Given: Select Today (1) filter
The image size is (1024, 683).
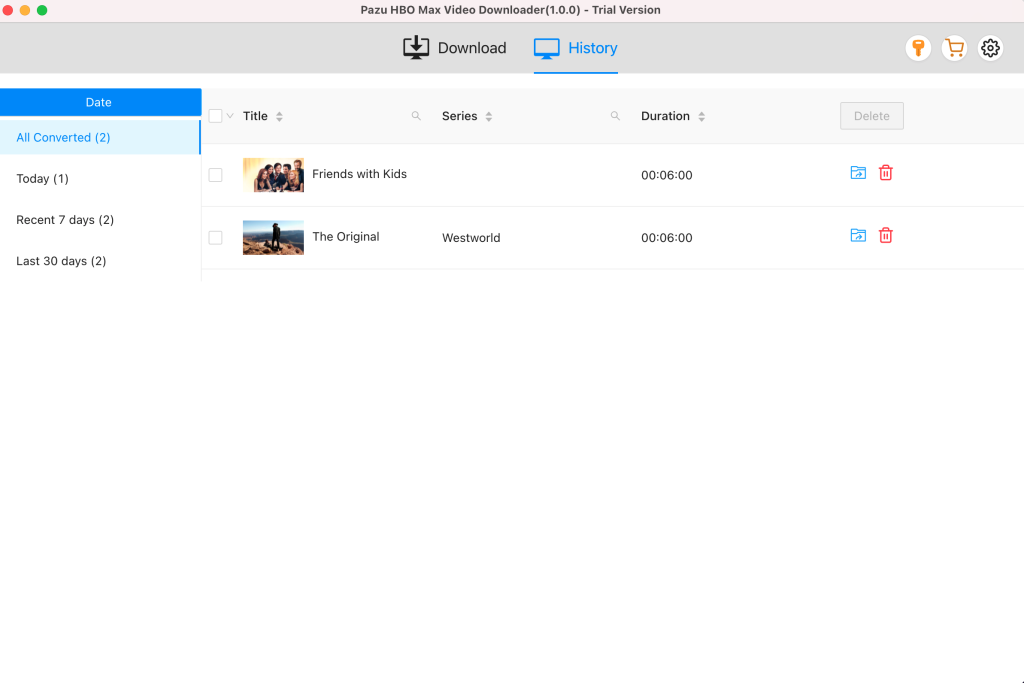Looking at the screenshot, I should tap(100, 178).
